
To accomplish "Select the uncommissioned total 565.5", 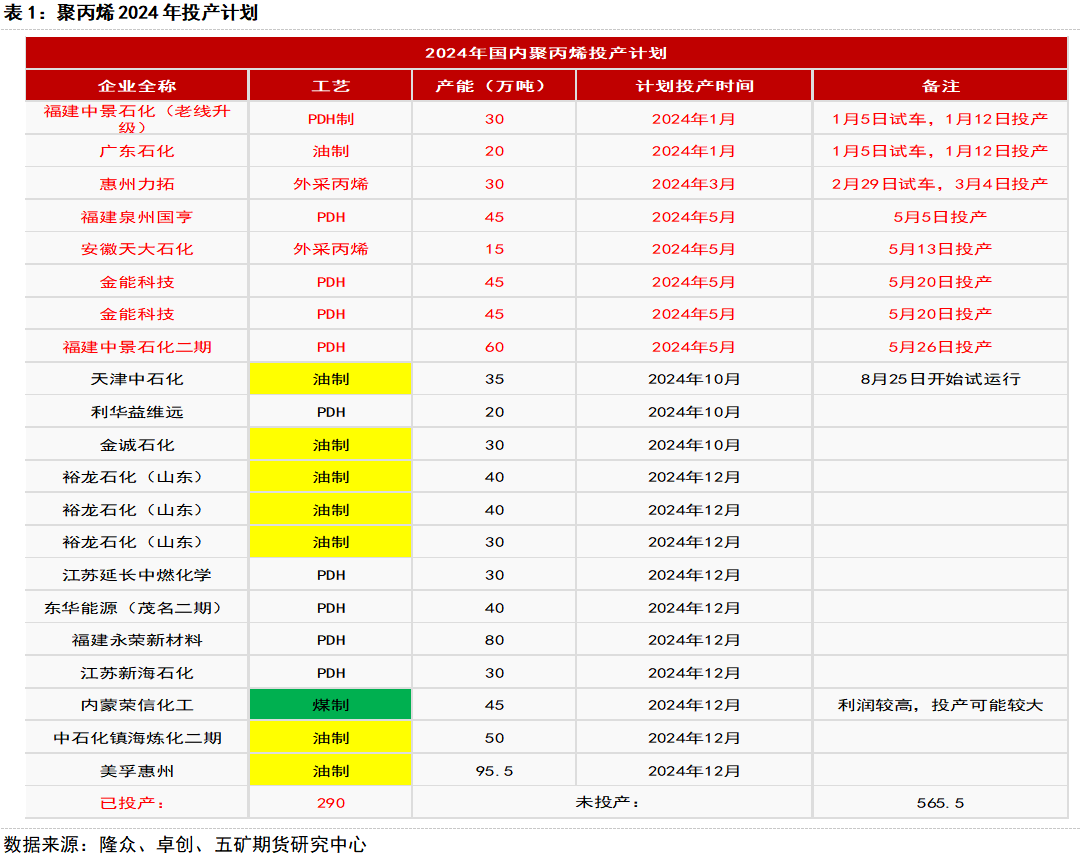I will coord(940,803).
